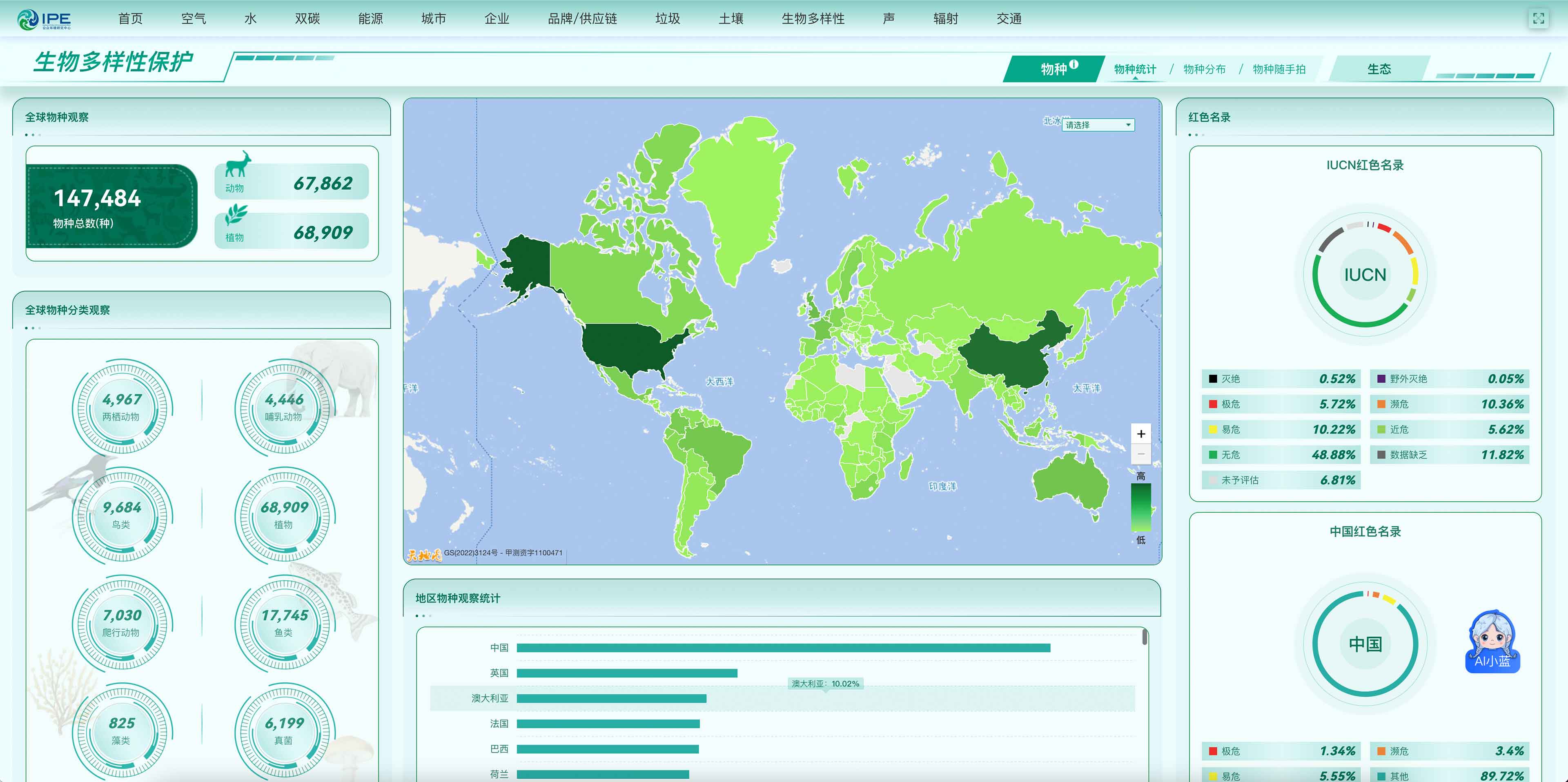Open the AI小蓝 assistant avatar

tap(1492, 641)
